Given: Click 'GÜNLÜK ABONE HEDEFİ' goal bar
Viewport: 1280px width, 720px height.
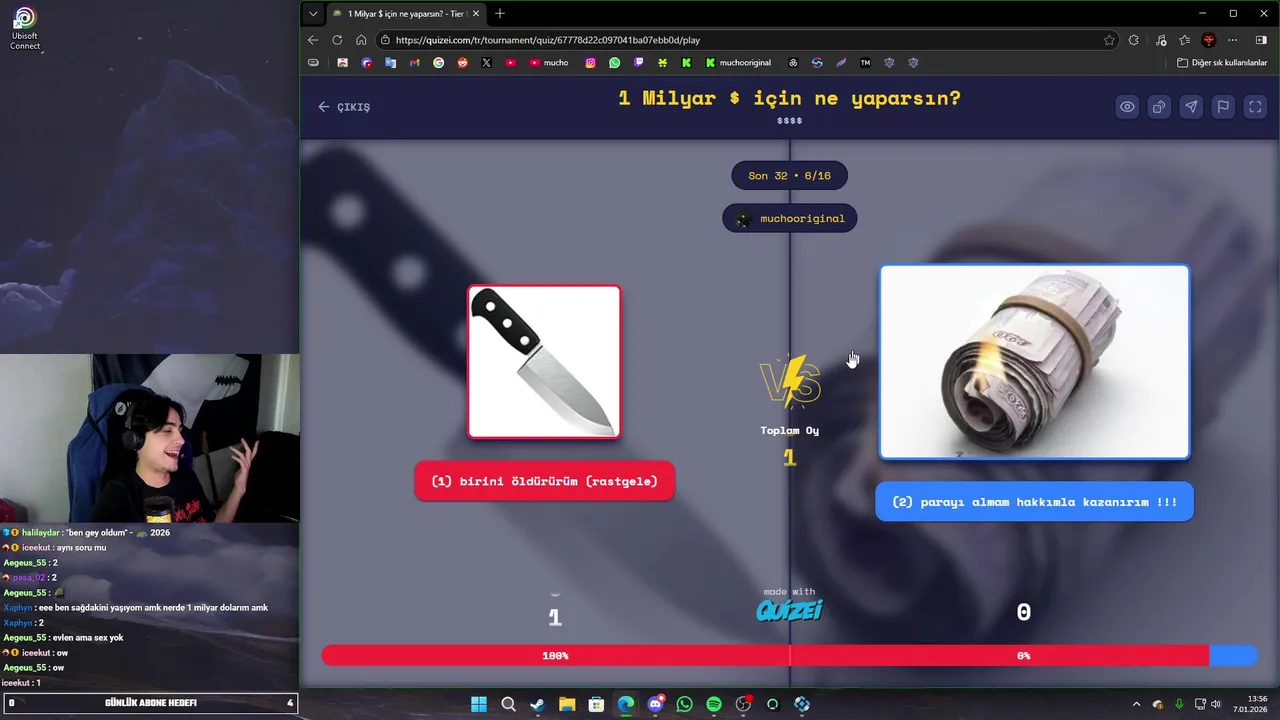Looking at the screenshot, I should tap(150, 703).
